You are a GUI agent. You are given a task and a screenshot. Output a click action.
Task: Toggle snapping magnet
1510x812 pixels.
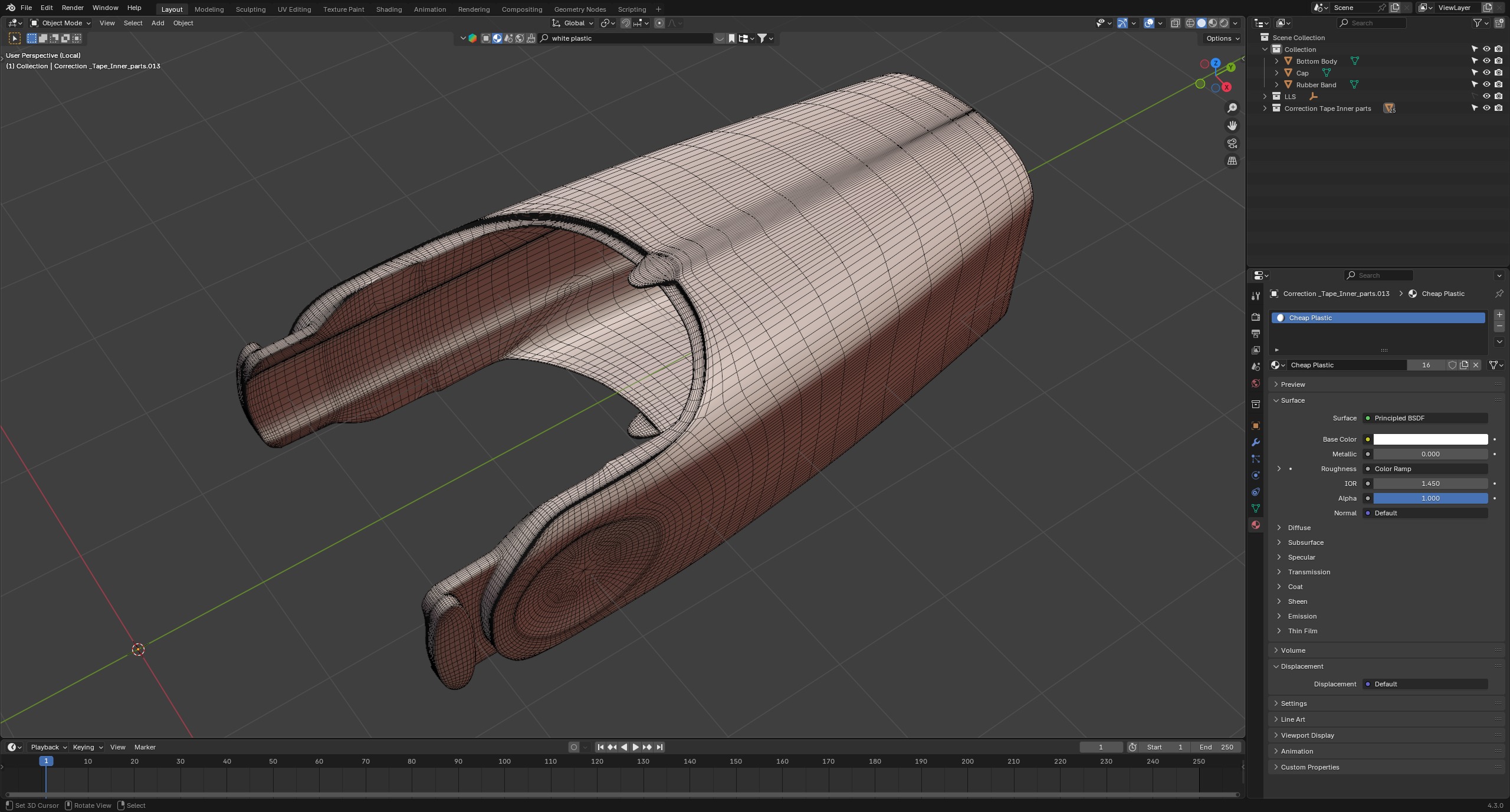(x=626, y=23)
